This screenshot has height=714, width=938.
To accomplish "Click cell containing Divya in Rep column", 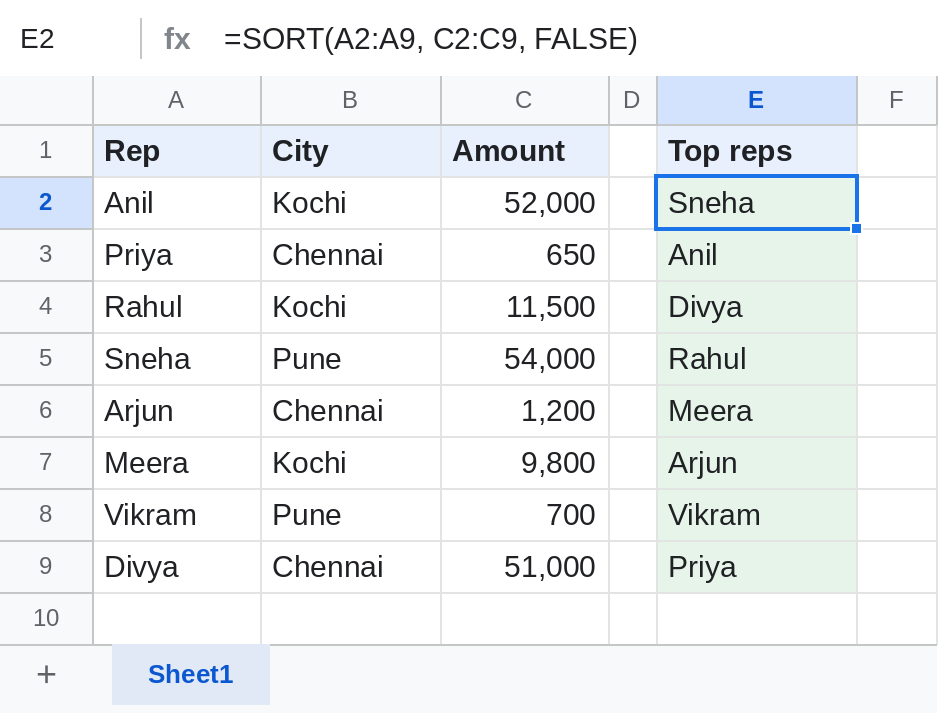I will [177, 567].
